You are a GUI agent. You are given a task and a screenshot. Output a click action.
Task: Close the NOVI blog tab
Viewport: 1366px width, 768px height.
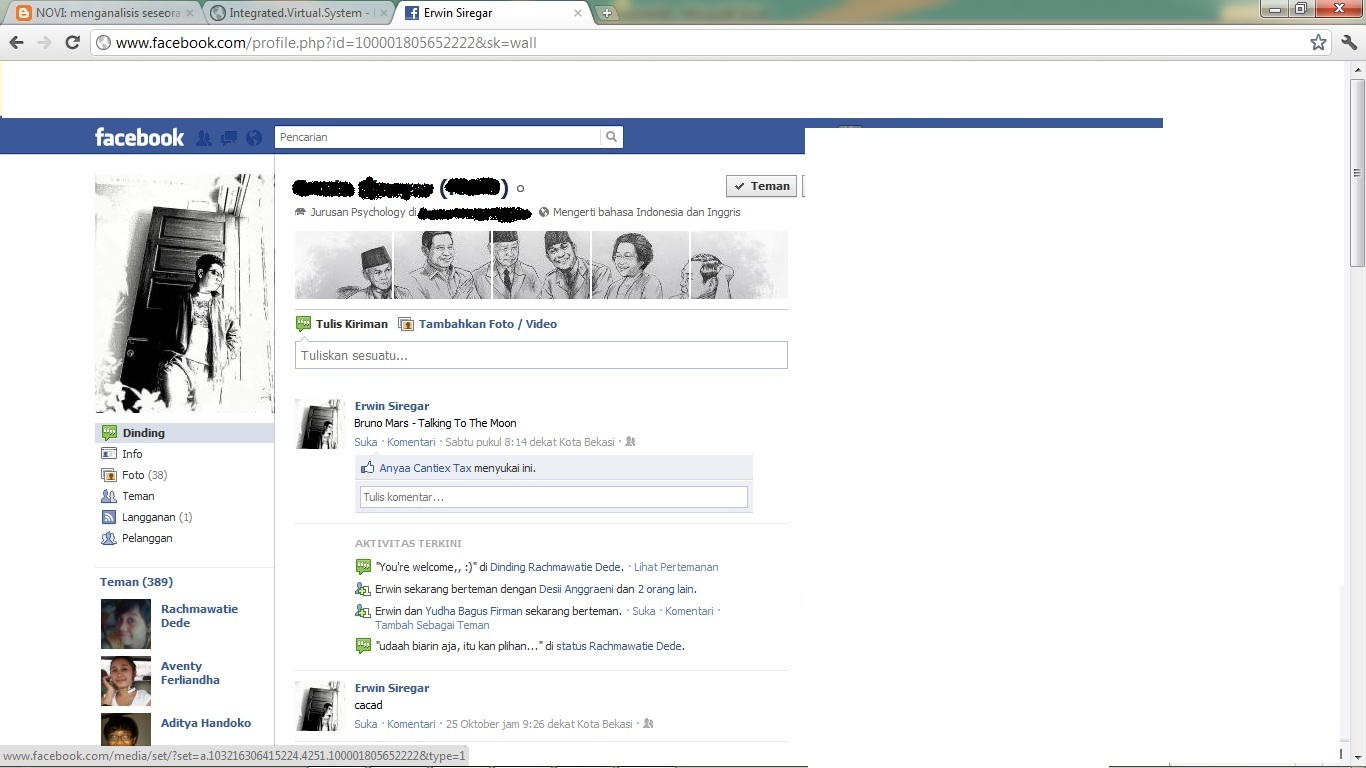click(189, 13)
